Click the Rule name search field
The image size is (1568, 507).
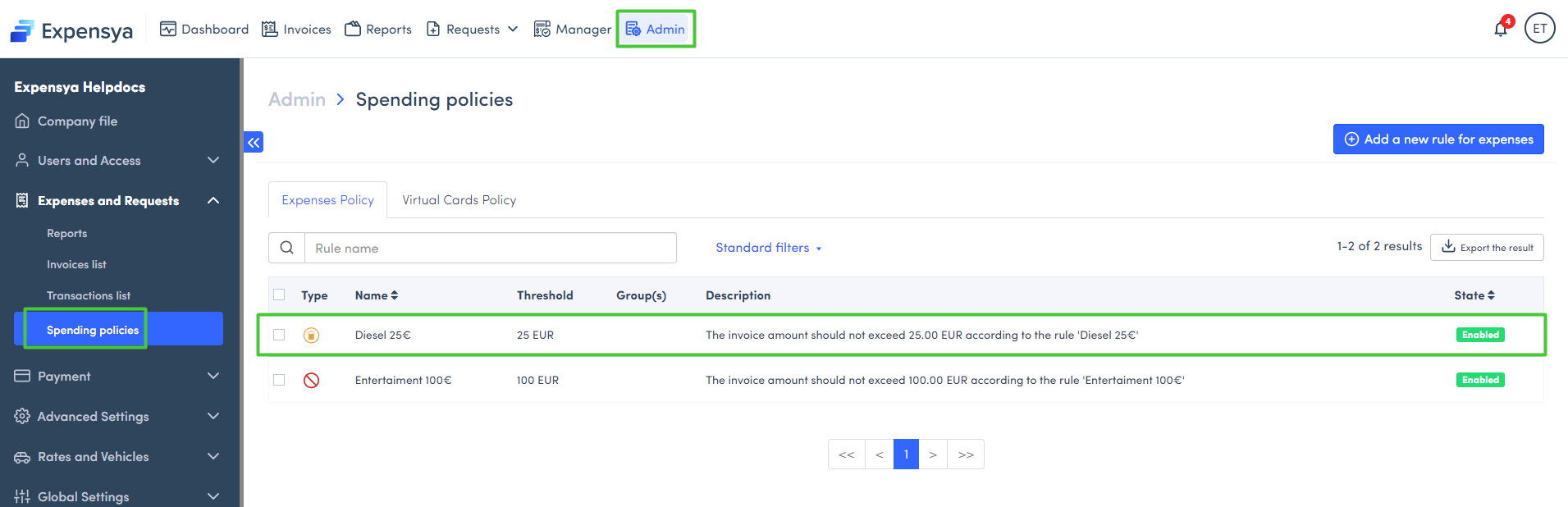[490, 248]
